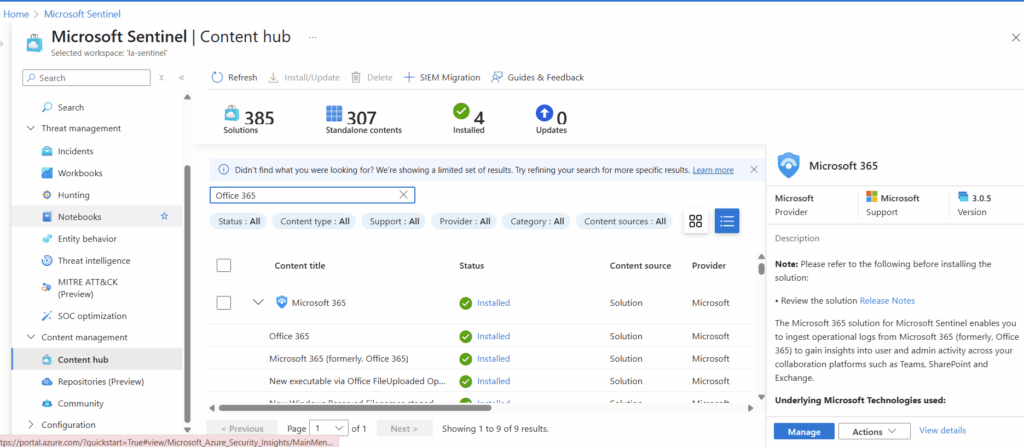Viewport: 1024px width, 447px height.
Task: Click the Delete trash icon
Action: coord(356,77)
